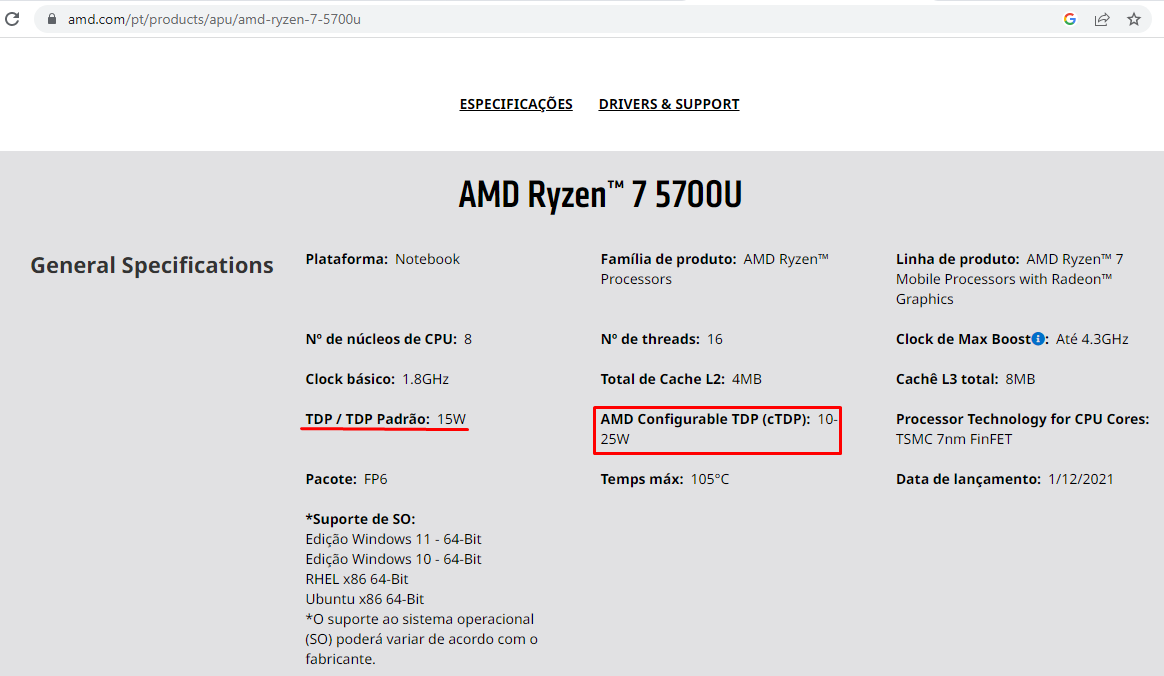Screen dimensions: 1164x676
Task: Click Linha de produto entry
Action: pyautogui.click(x=1010, y=279)
